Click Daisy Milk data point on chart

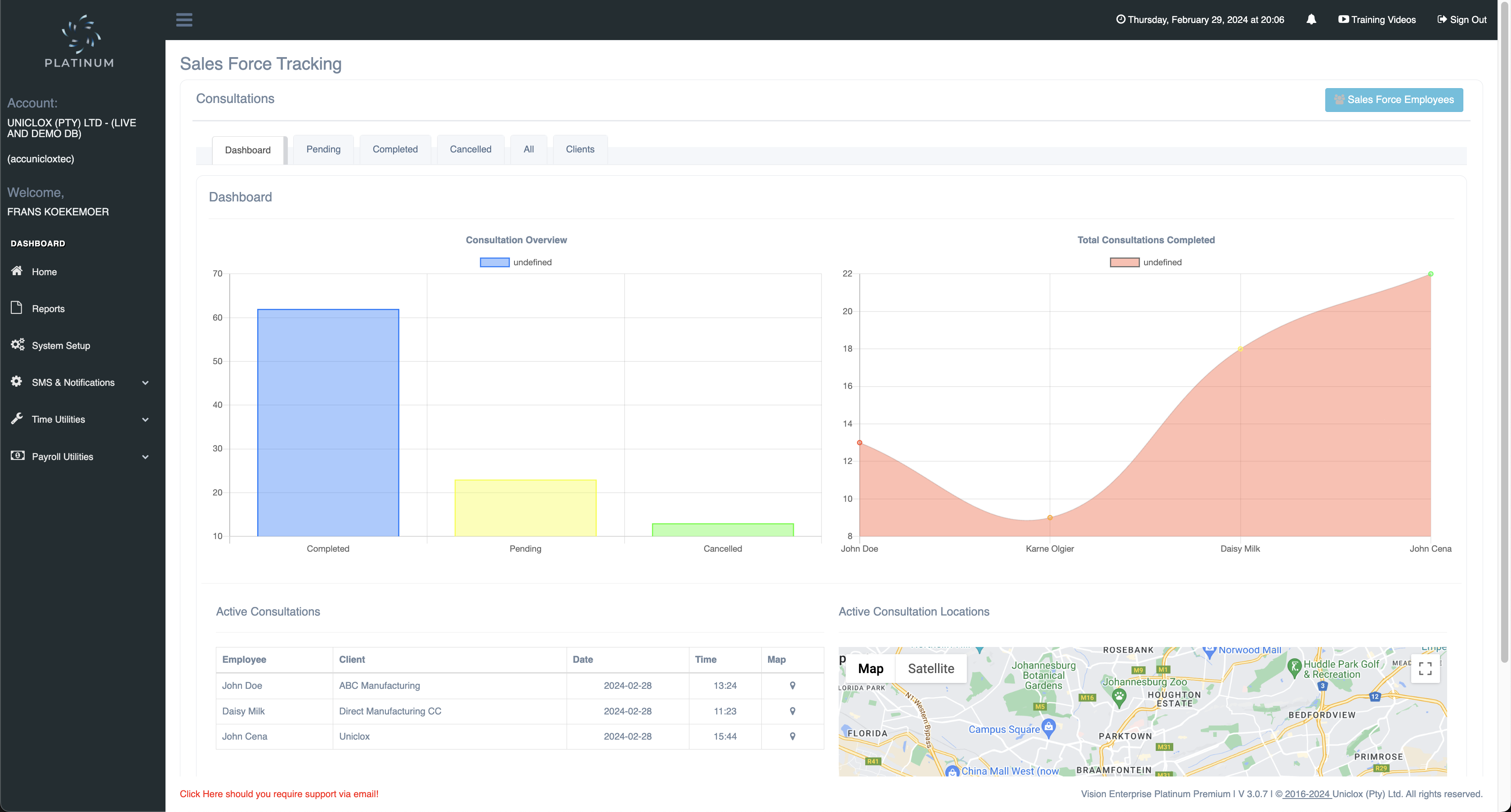coord(1241,349)
